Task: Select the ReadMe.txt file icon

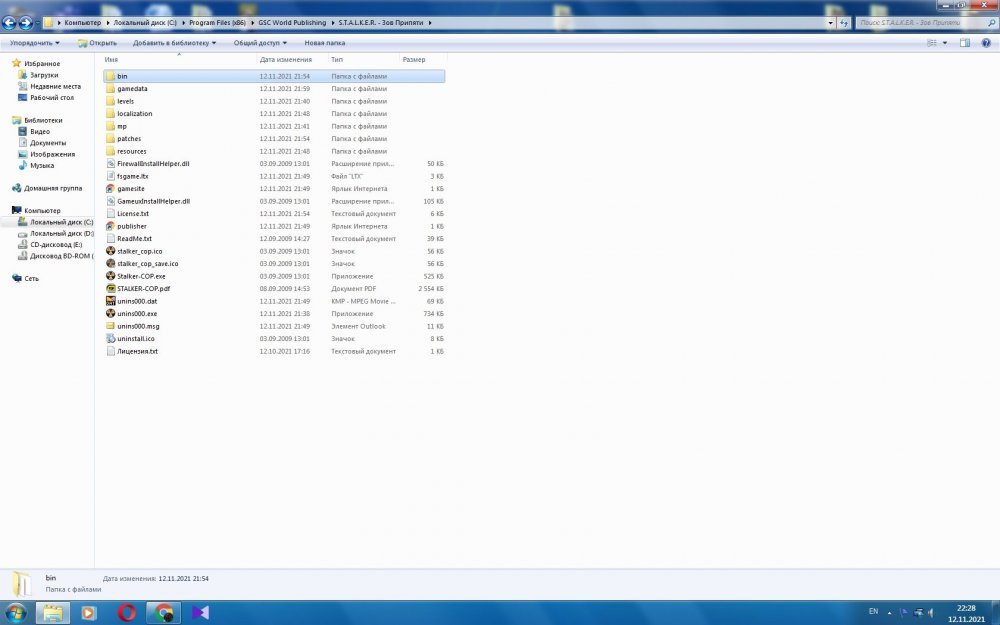Action: [110, 239]
